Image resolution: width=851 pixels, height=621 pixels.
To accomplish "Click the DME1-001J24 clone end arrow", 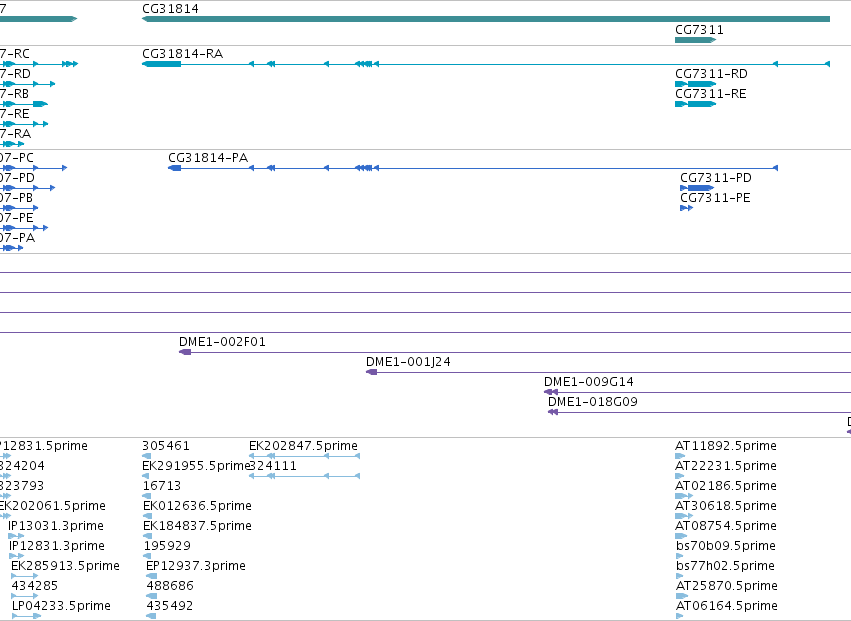I will point(372,372).
